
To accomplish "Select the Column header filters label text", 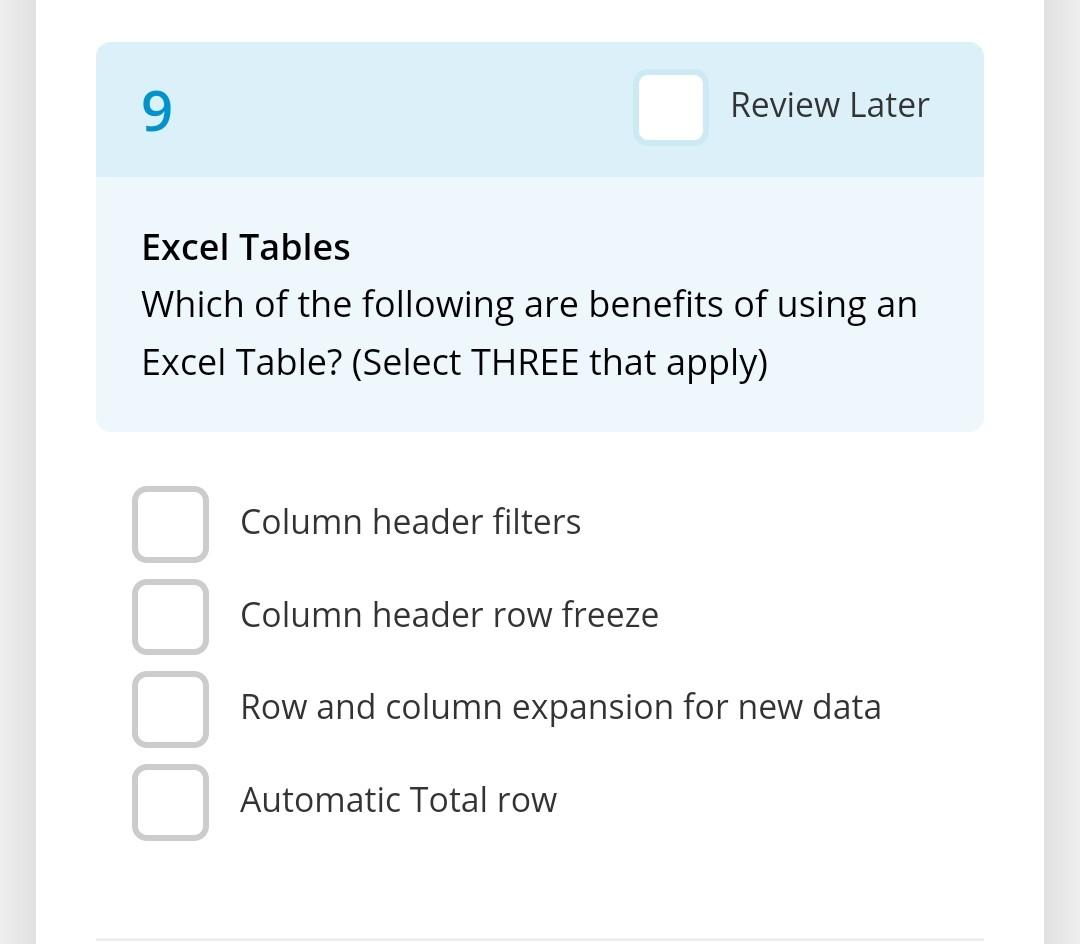I will (x=411, y=522).
